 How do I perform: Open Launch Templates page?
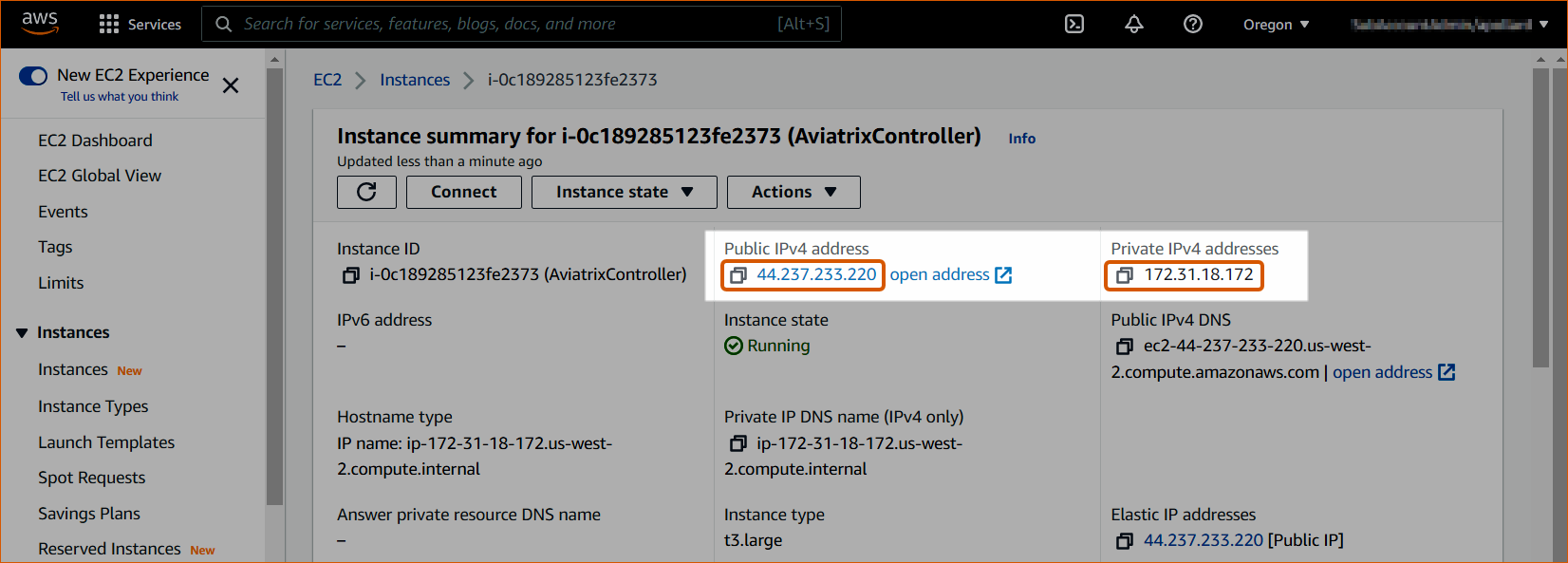[106, 442]
